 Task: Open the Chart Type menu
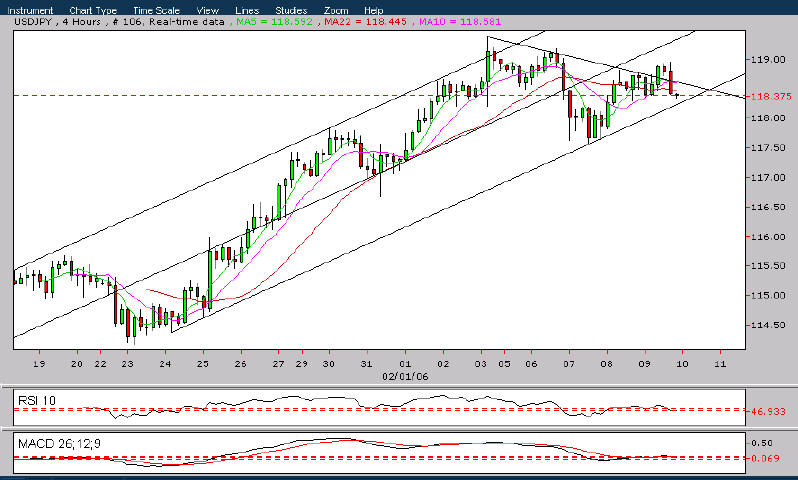click(x=93, y=10)
